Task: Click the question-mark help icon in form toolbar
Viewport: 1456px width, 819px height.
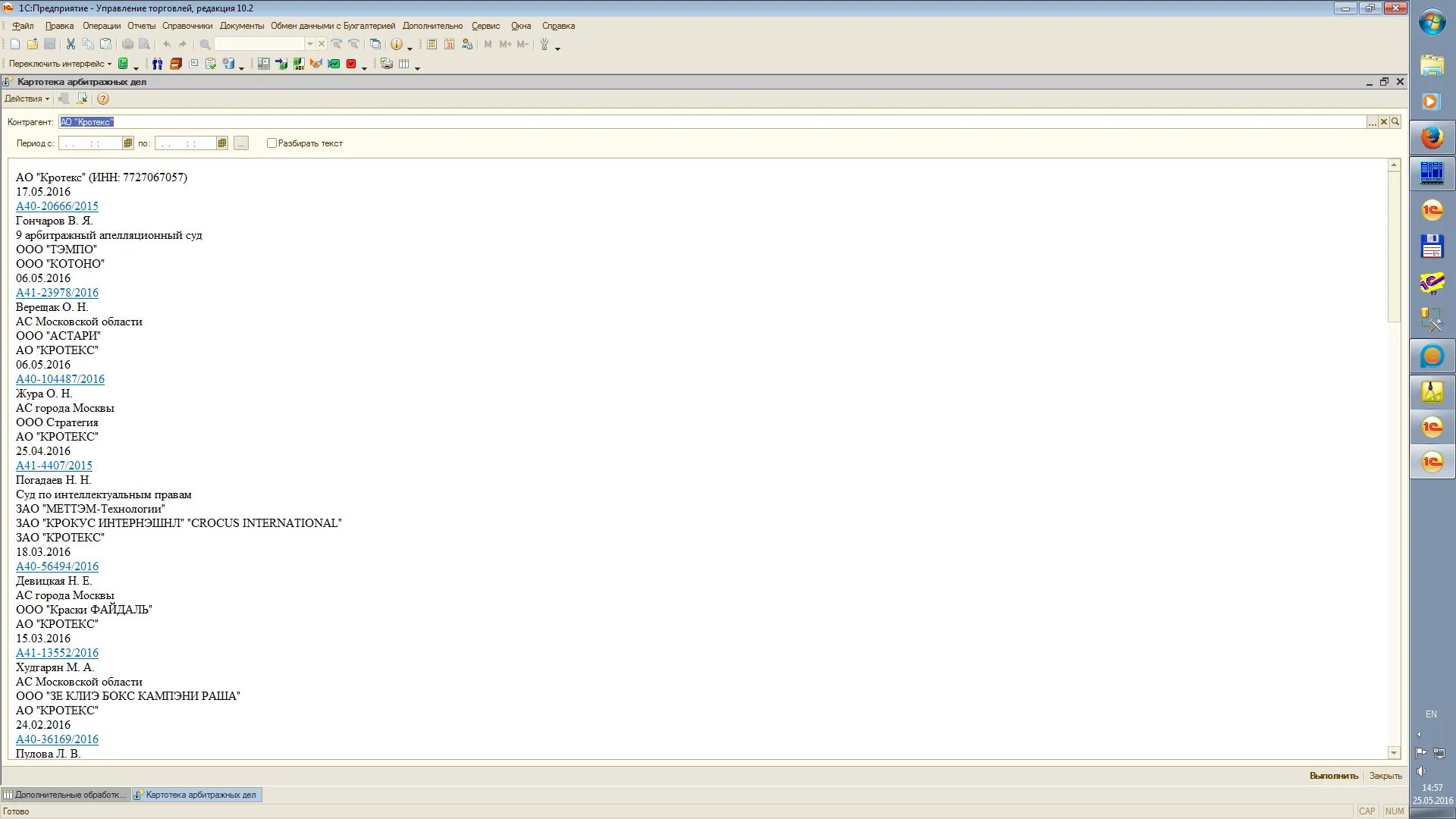Action: pyautogui.click(x=103, y=99)
